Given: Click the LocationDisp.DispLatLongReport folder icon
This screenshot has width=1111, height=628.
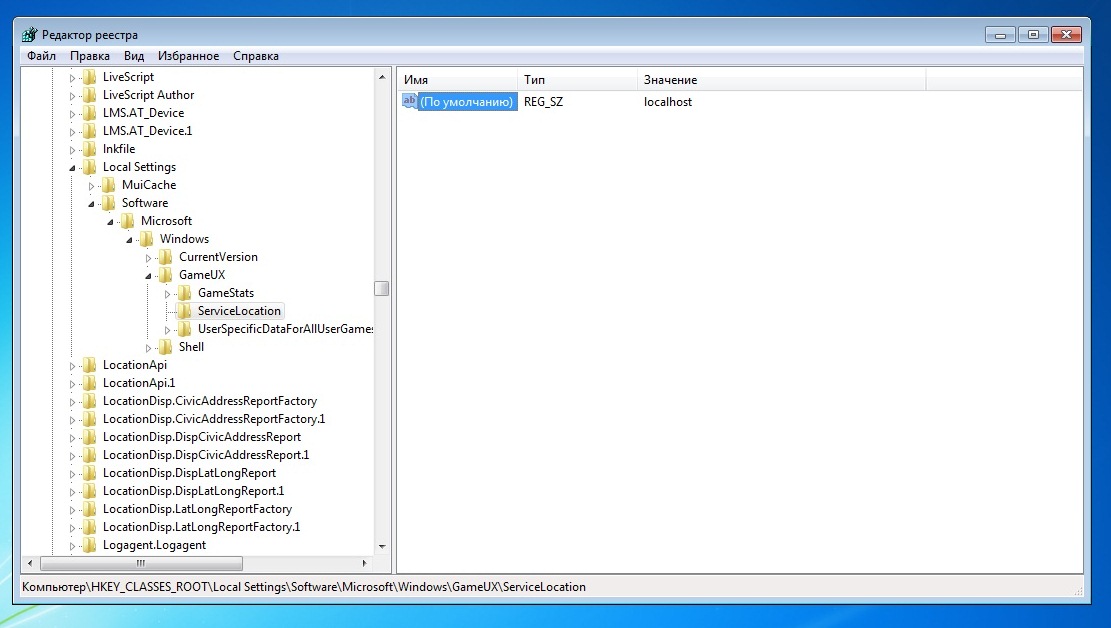Looking at the screenshot, I should (89, 473).
